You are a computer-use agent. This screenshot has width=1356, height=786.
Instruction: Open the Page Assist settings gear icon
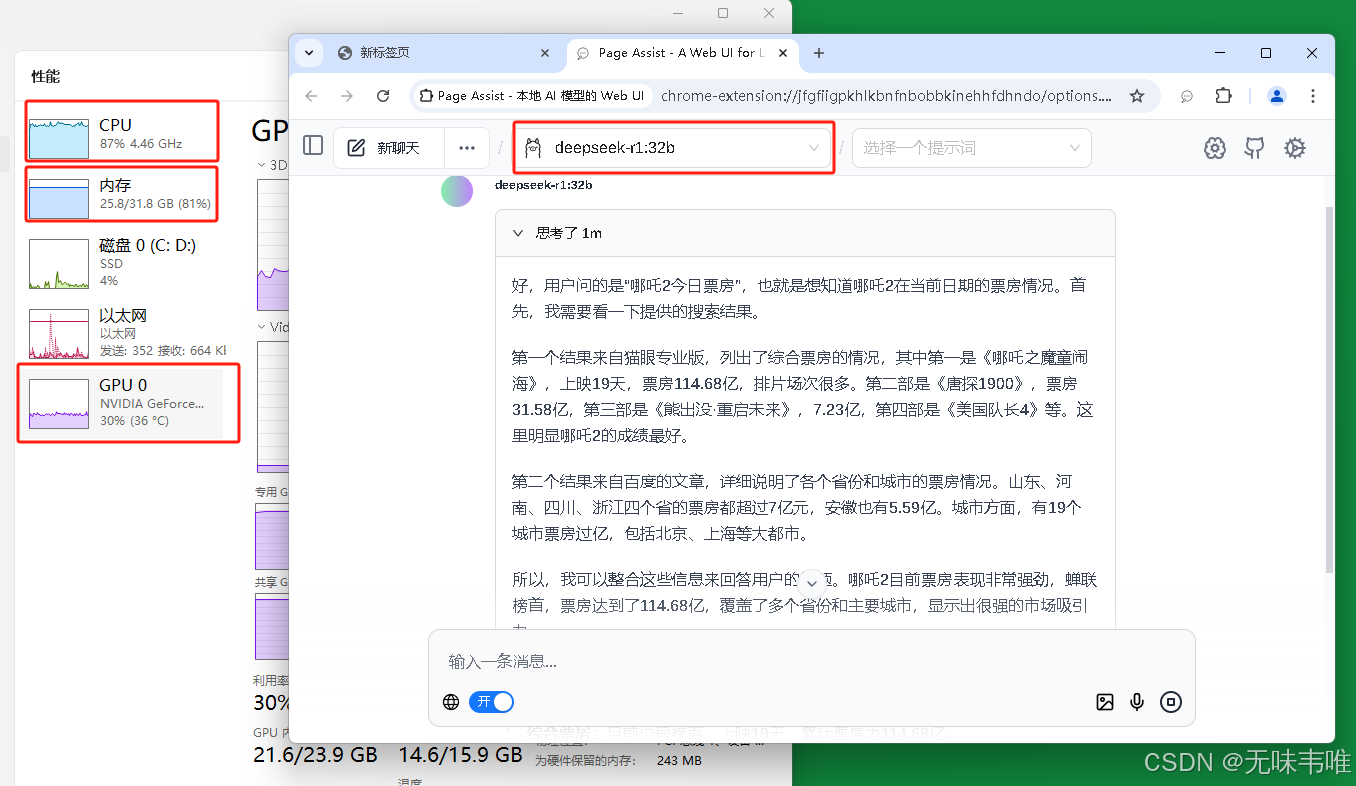1295,148
